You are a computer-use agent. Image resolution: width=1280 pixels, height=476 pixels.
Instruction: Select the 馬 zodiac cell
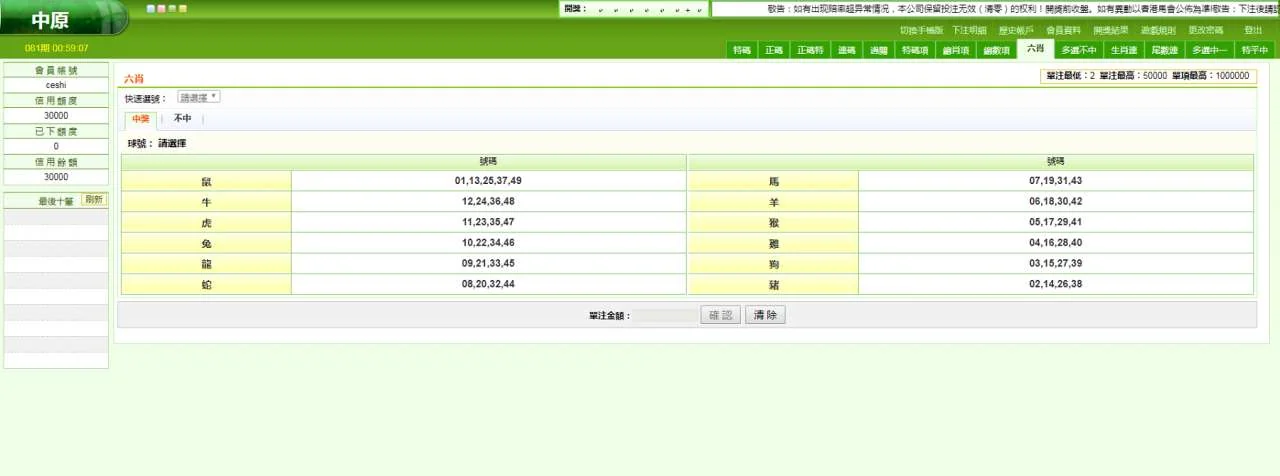pyautogui.click(x=773, y=181)
